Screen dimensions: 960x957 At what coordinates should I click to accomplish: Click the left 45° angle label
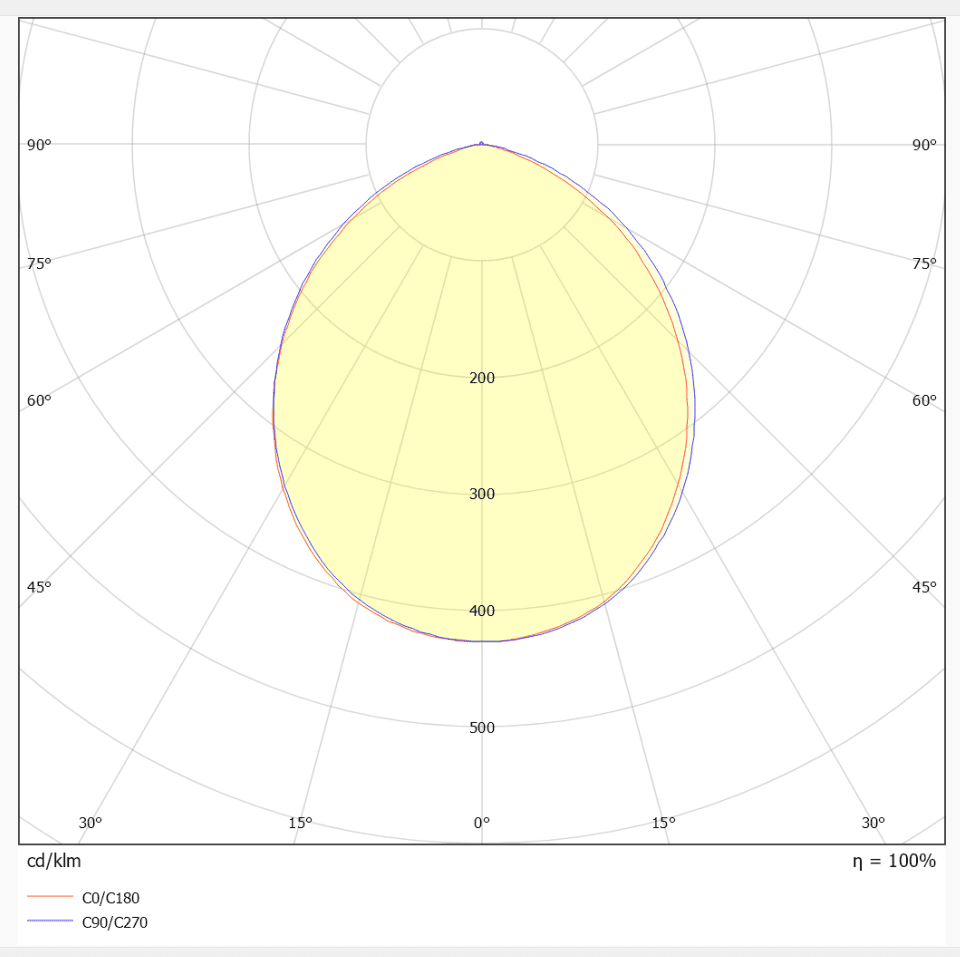click(x=39, y=587)
